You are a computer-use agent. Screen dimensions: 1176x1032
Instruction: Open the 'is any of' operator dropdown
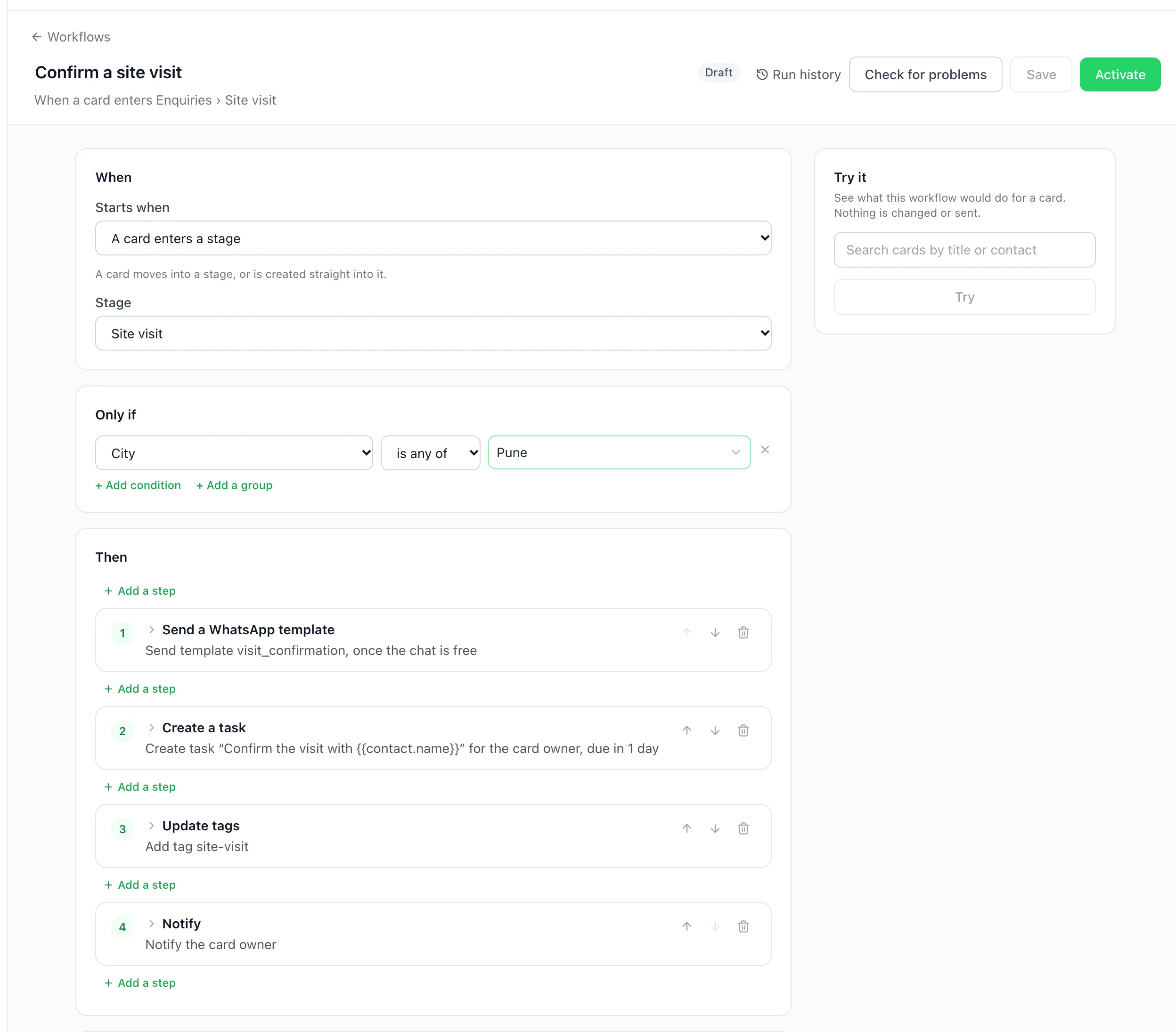pyautogui.click(x=430, y=453)
